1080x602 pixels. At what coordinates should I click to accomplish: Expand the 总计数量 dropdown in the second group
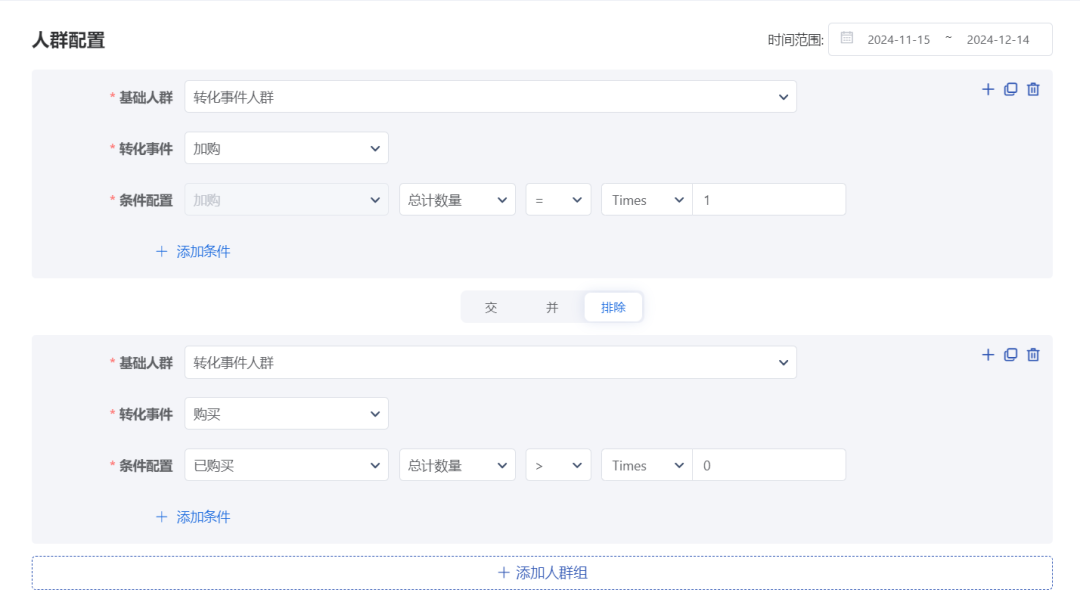(x=457, y=464)
